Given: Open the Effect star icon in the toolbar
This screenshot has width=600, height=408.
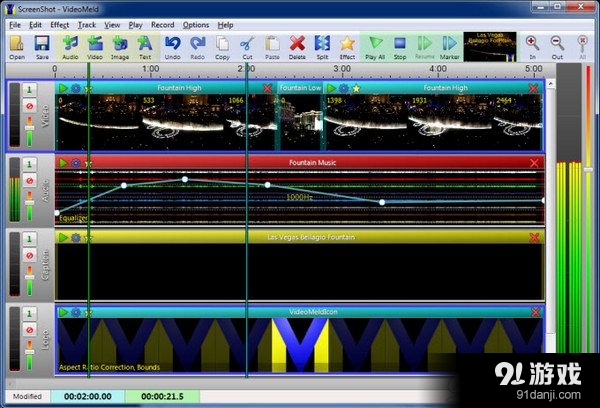Looking at the screenshot, I should tap(347, 47).
